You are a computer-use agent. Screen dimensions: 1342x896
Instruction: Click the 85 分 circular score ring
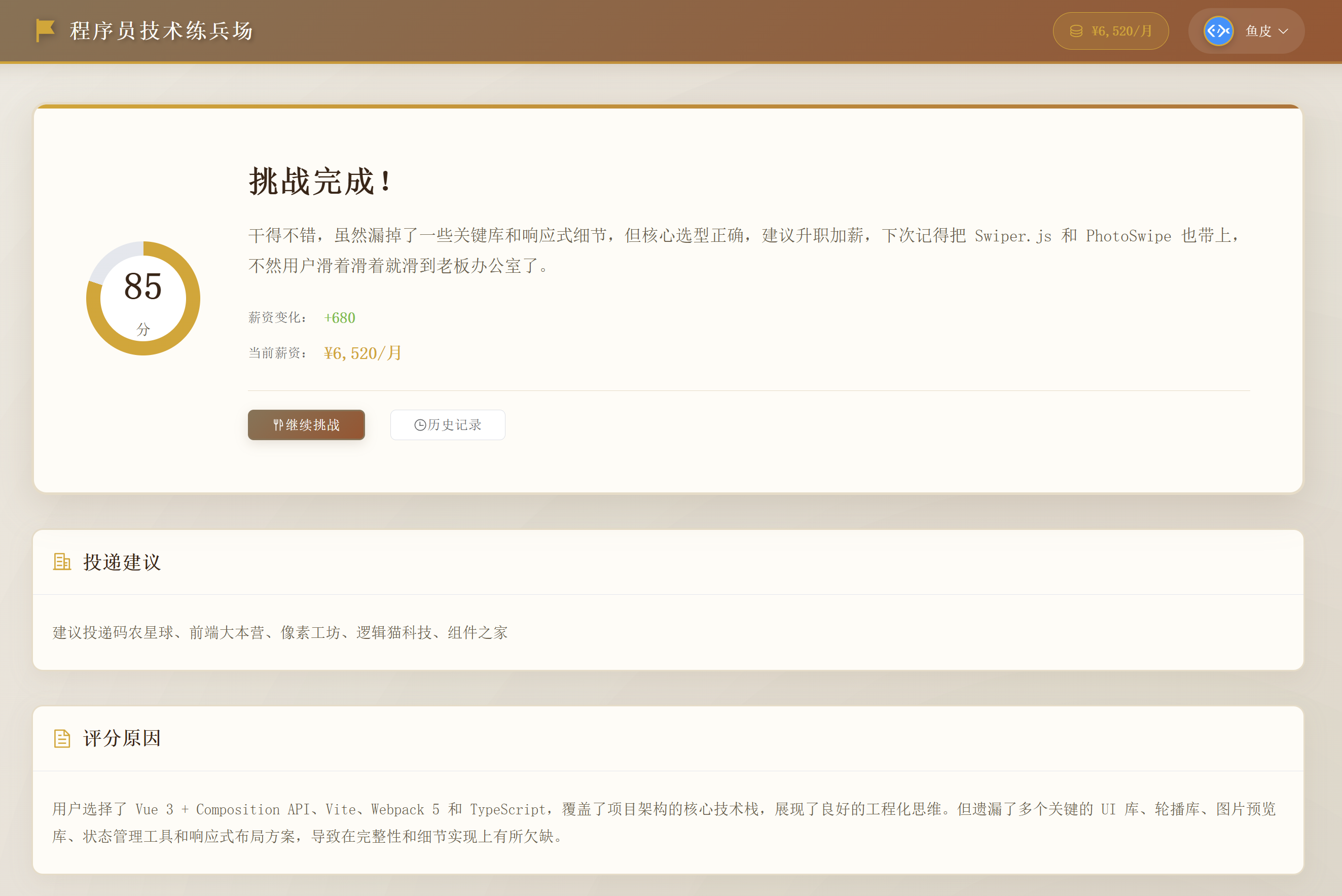coord(143,298)
